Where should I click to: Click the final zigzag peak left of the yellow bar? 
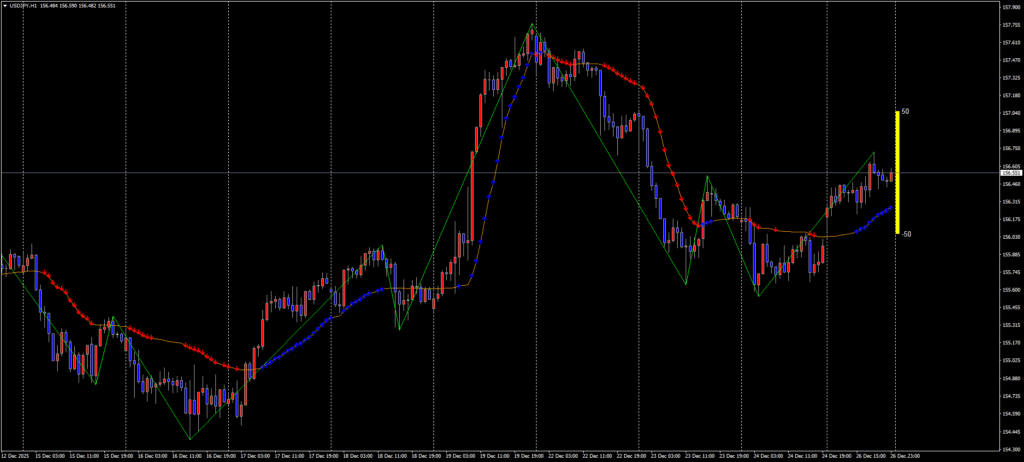tap(873, 153)
